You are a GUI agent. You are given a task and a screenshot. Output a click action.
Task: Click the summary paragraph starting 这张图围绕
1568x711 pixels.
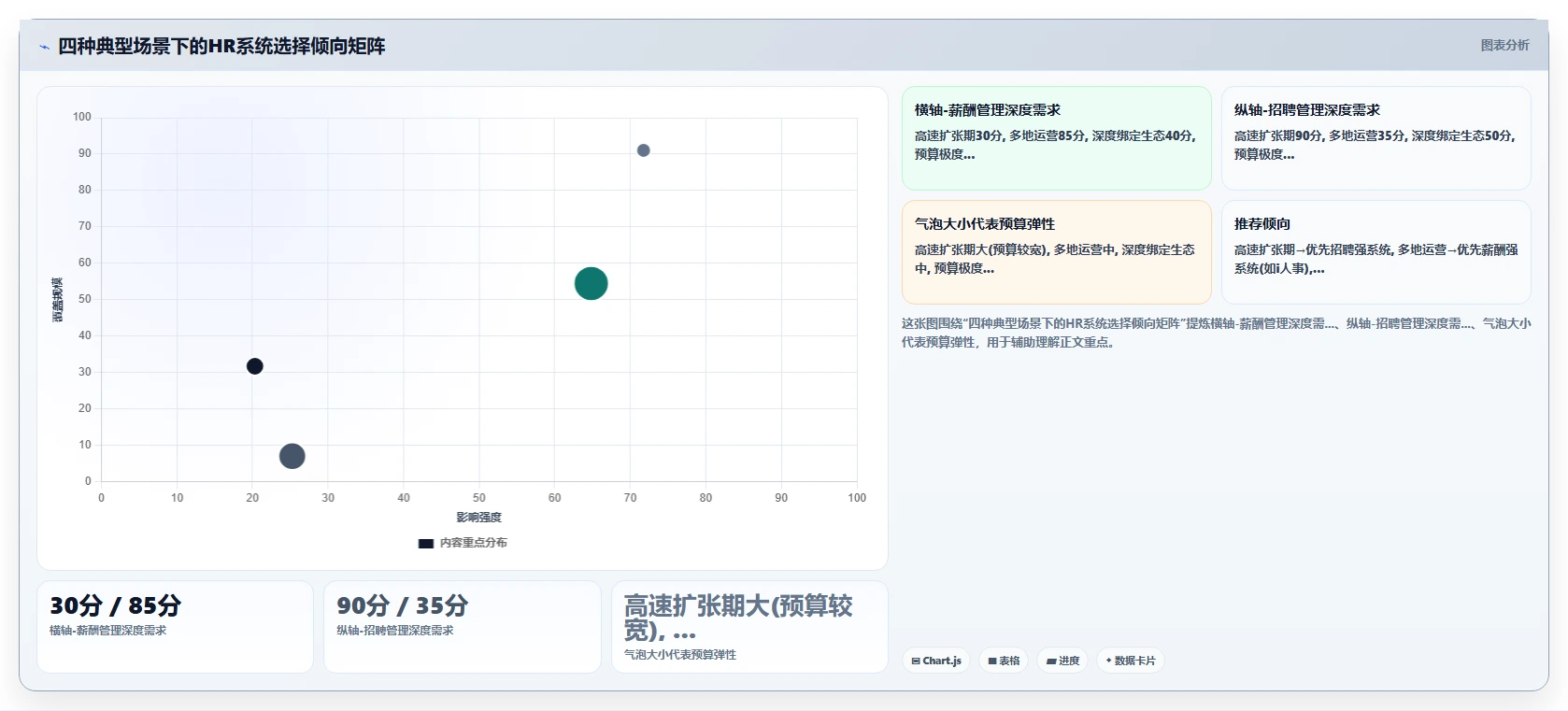[x=1216, y=333]
